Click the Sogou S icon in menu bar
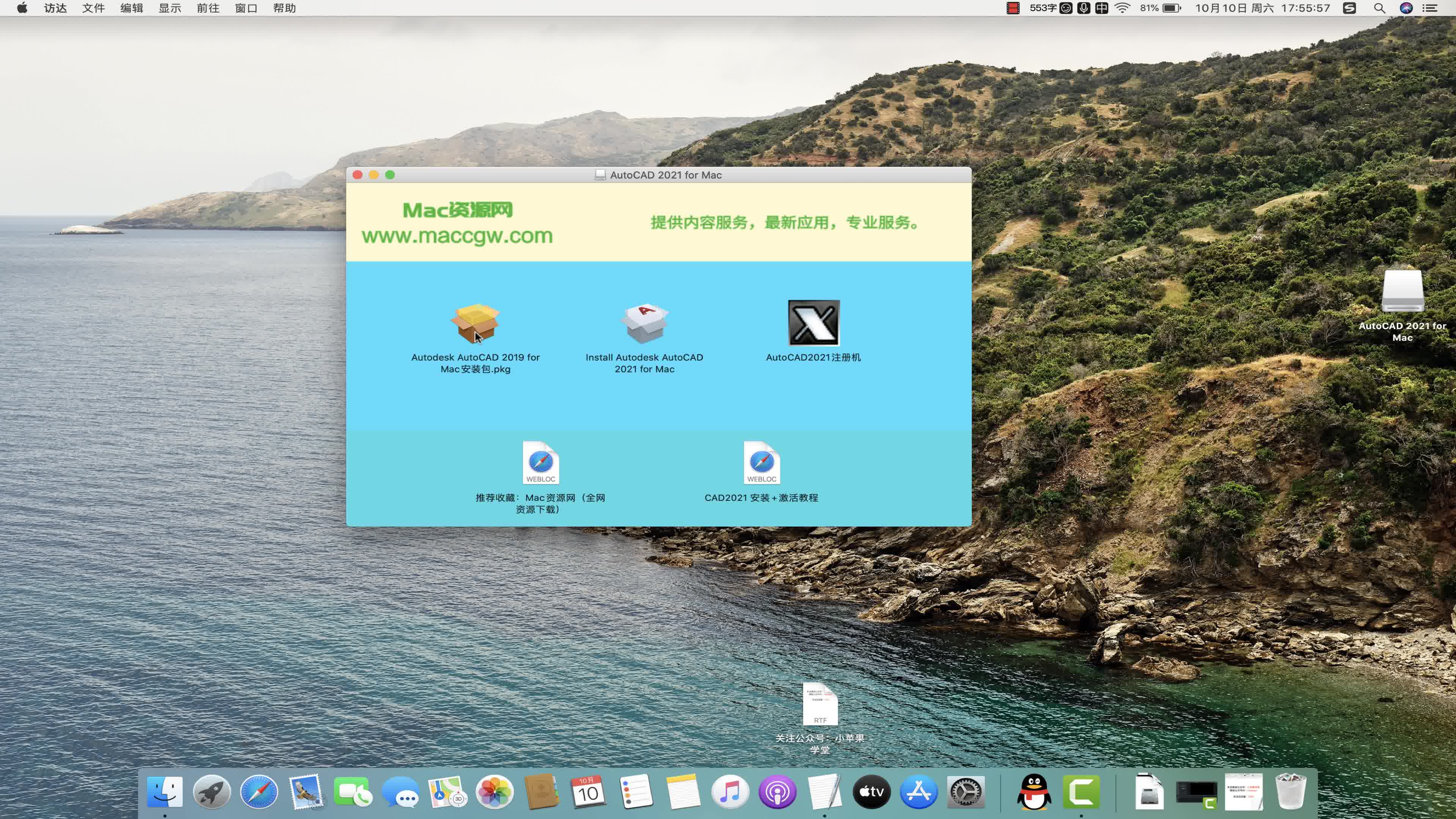This screenshot has width=1456, height=819. tap(1349, 8)
